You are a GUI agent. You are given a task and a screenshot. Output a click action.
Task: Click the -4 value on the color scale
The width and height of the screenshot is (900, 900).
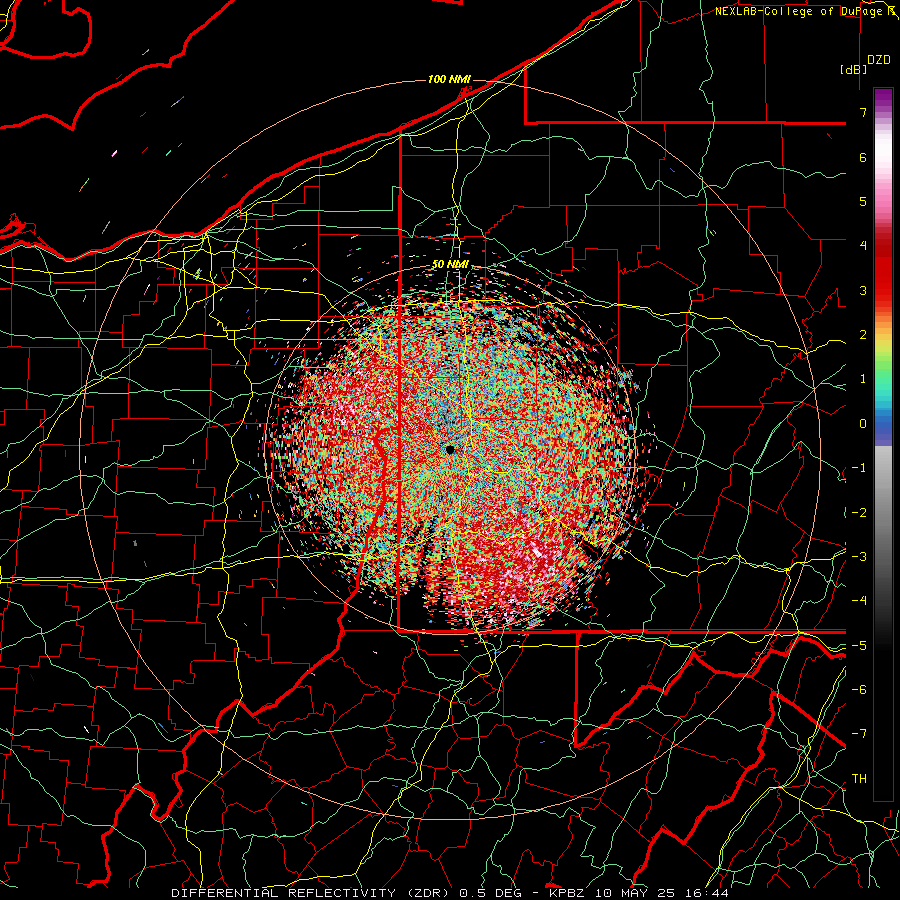tap(859, 601)
